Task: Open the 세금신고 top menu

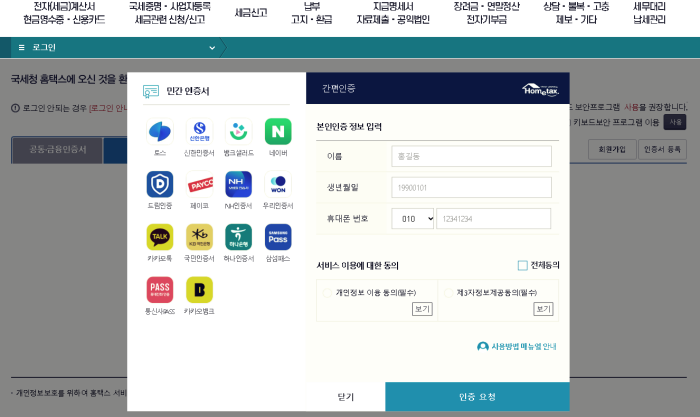Action: coord(251,13)
